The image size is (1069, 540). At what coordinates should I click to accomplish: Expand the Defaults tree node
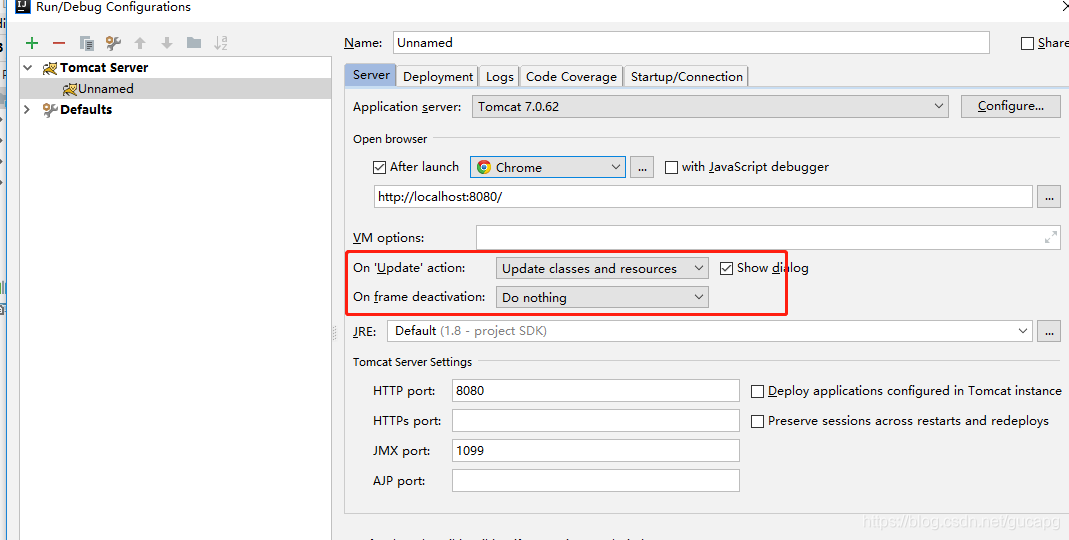(x=28, y=109)
